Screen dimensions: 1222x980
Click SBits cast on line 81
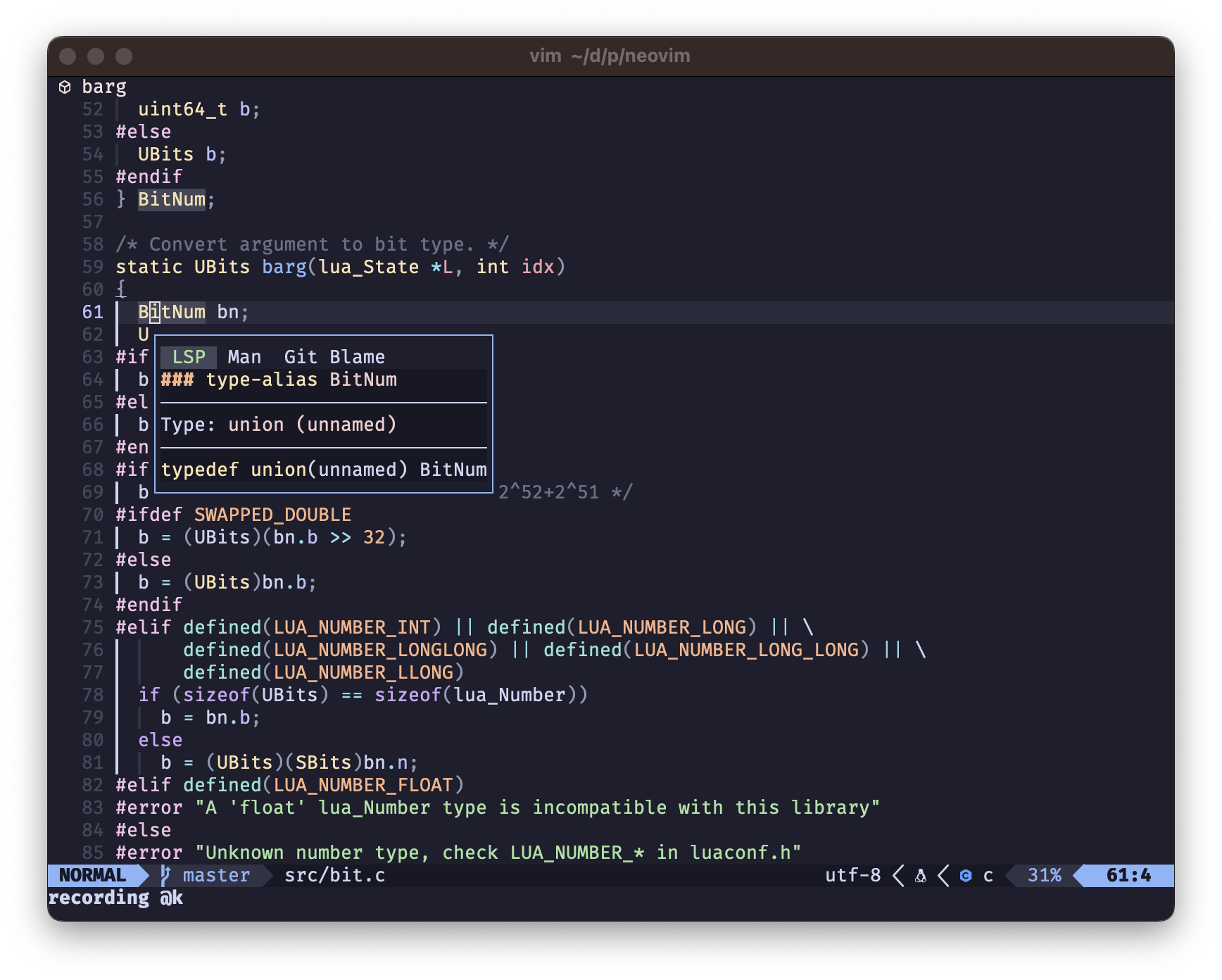pyautogui.click(x=324, y=762)
